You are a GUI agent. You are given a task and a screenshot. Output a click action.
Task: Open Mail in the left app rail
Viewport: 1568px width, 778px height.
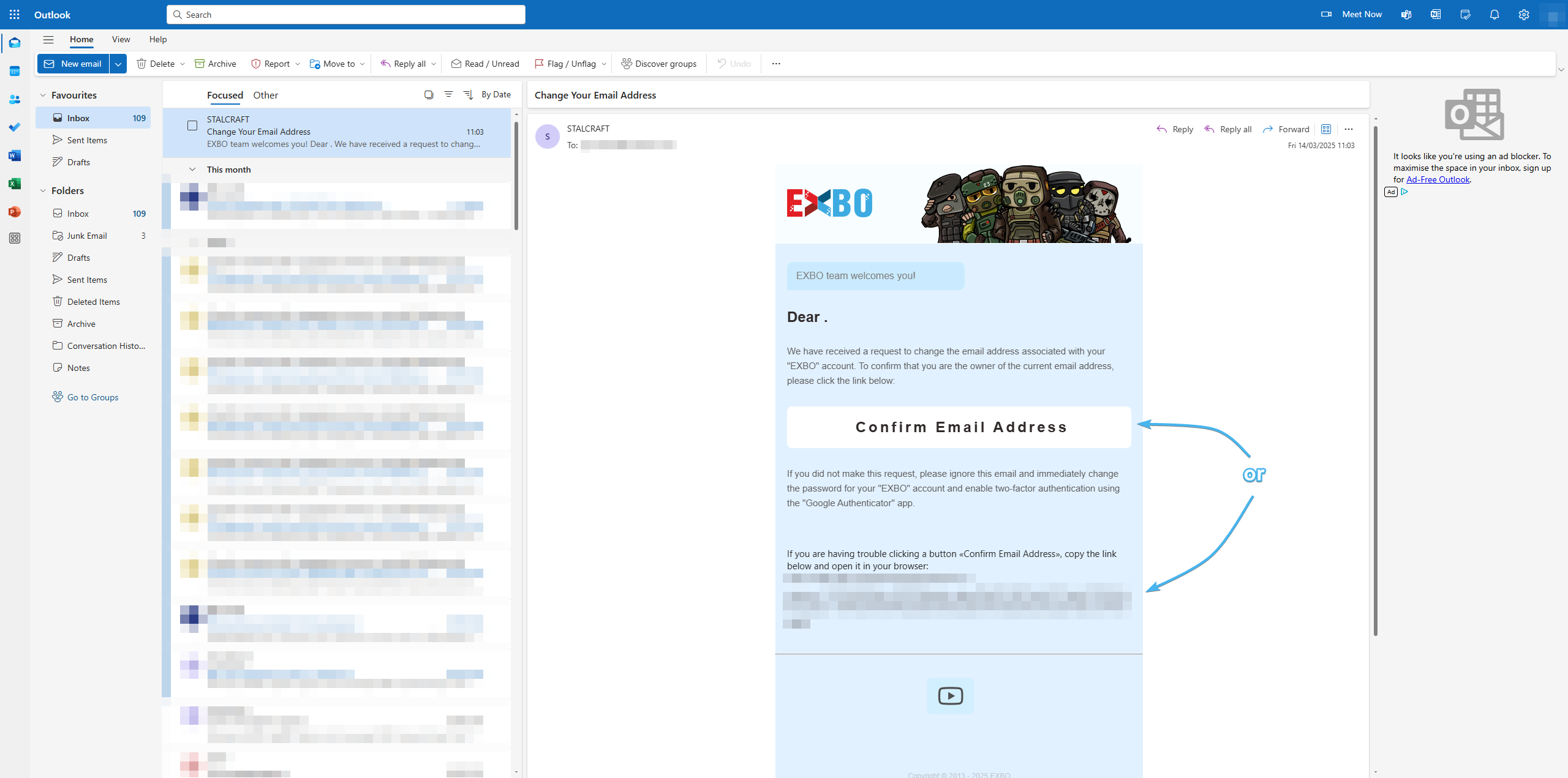click(x=15, y=43)
